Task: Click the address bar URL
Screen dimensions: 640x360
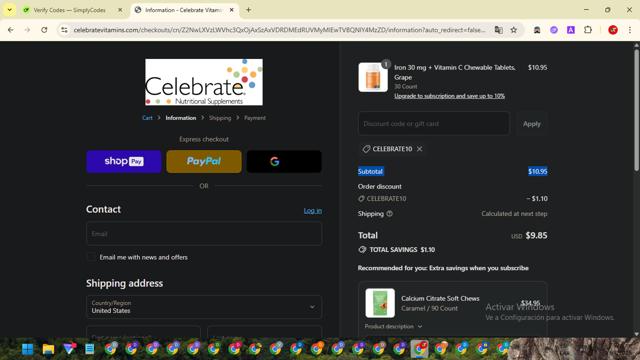Action: pyautogui.click(x=280, y=30)
